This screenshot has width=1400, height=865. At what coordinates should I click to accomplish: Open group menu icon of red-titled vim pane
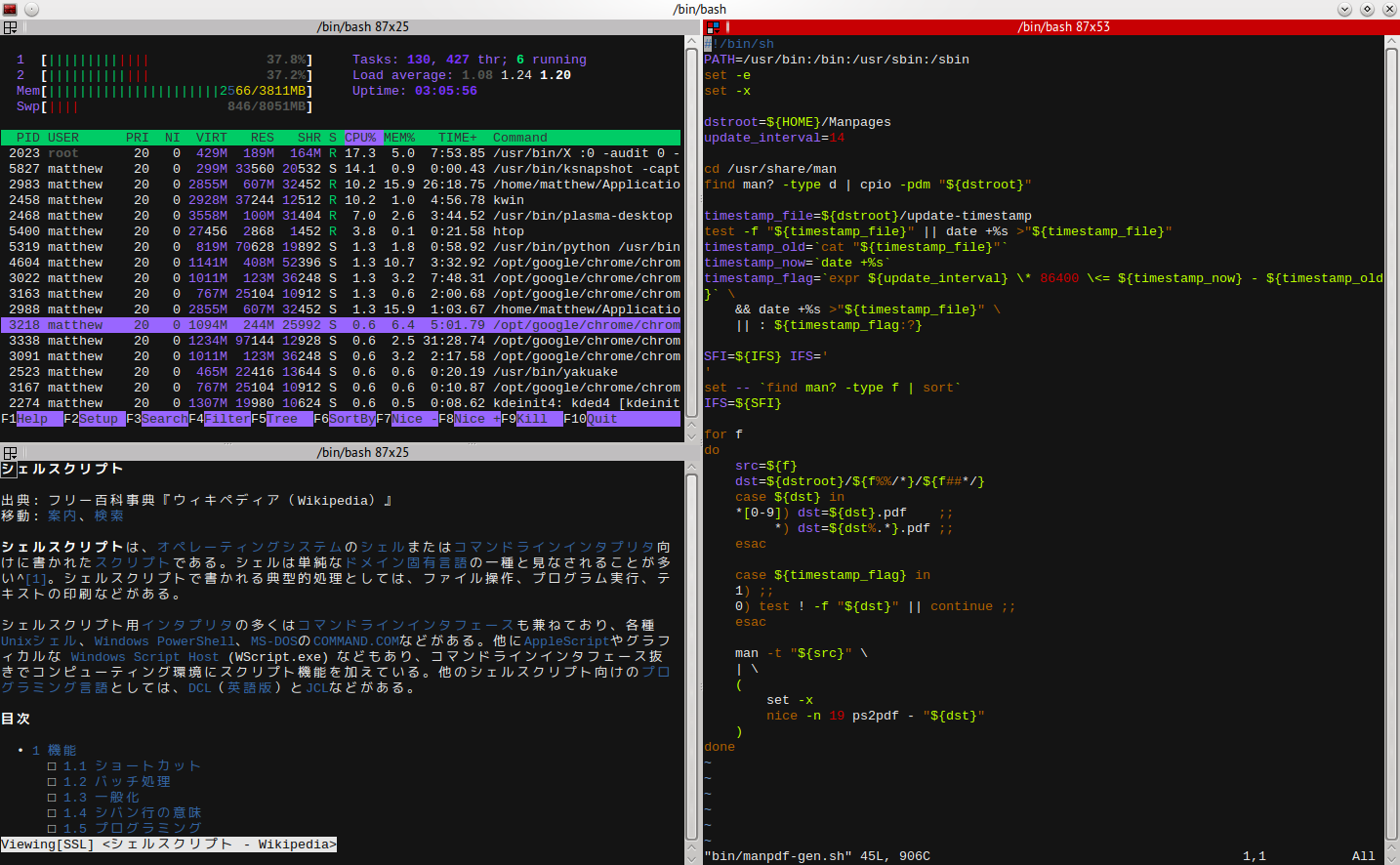(x=713, y=27)
